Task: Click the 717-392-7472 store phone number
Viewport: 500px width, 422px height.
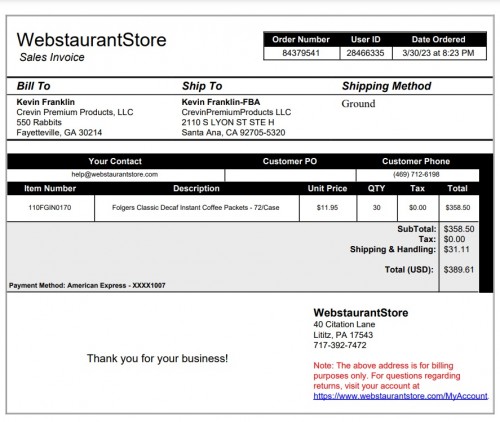Action: 340,345
